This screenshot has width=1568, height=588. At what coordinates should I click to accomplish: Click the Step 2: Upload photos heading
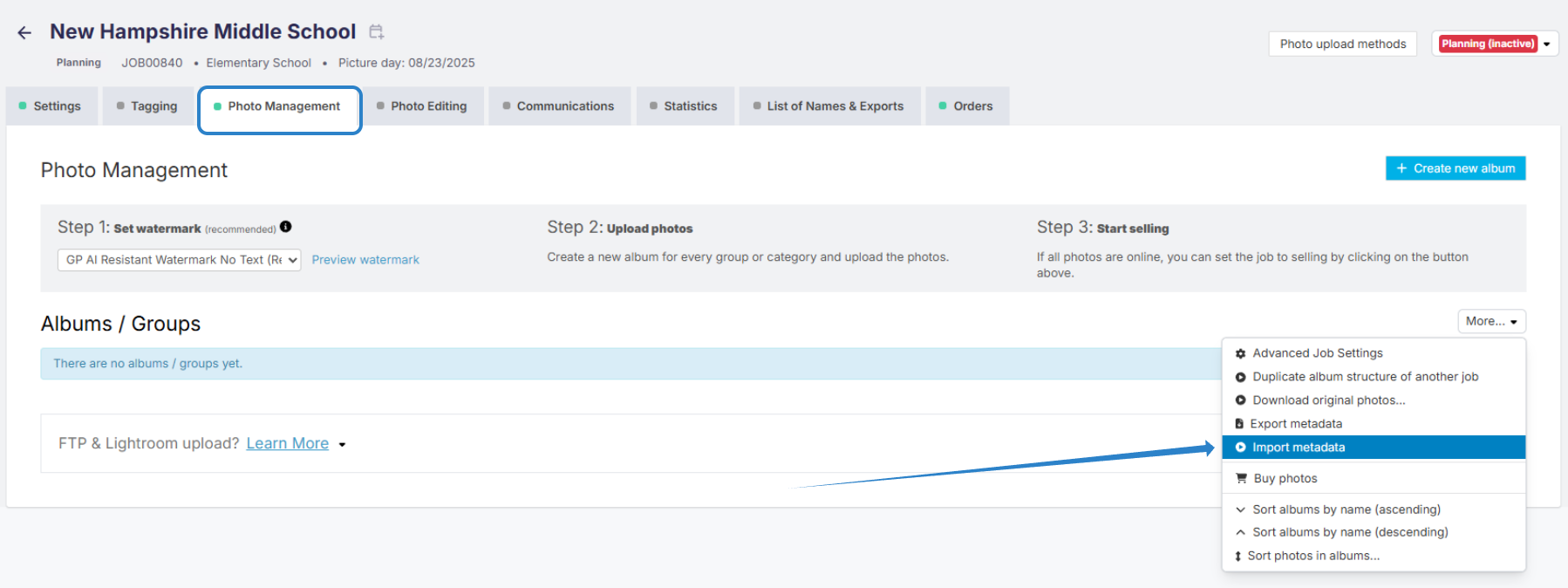click(620, 228)
